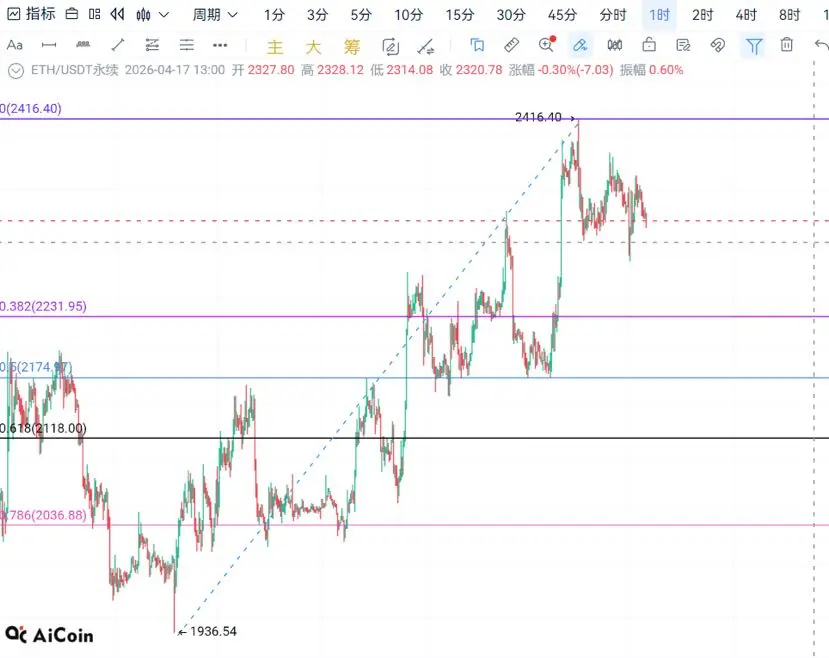Click the candlestick compare icon
This screenshot has height=658, width=829.
tap(615, 45)
